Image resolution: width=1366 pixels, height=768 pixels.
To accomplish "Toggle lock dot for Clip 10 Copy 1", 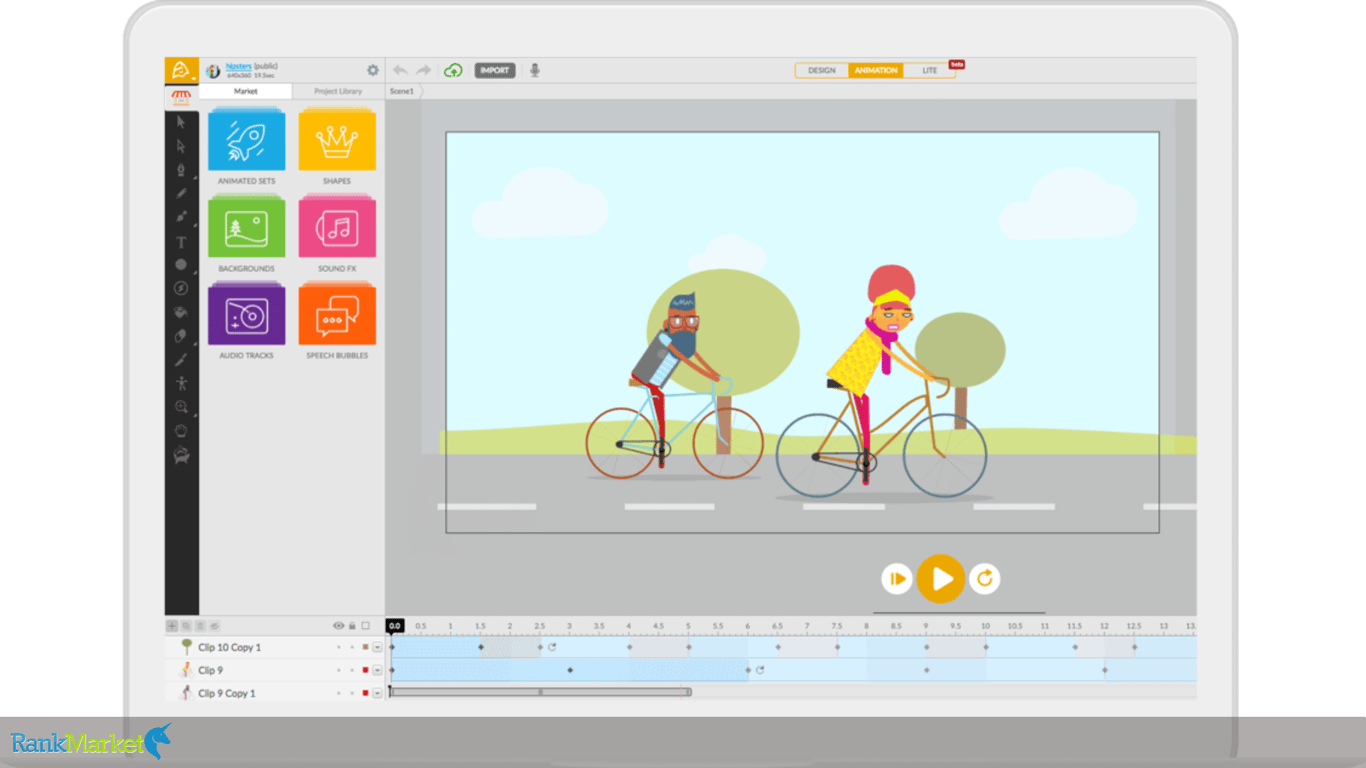I will point(352,647).
